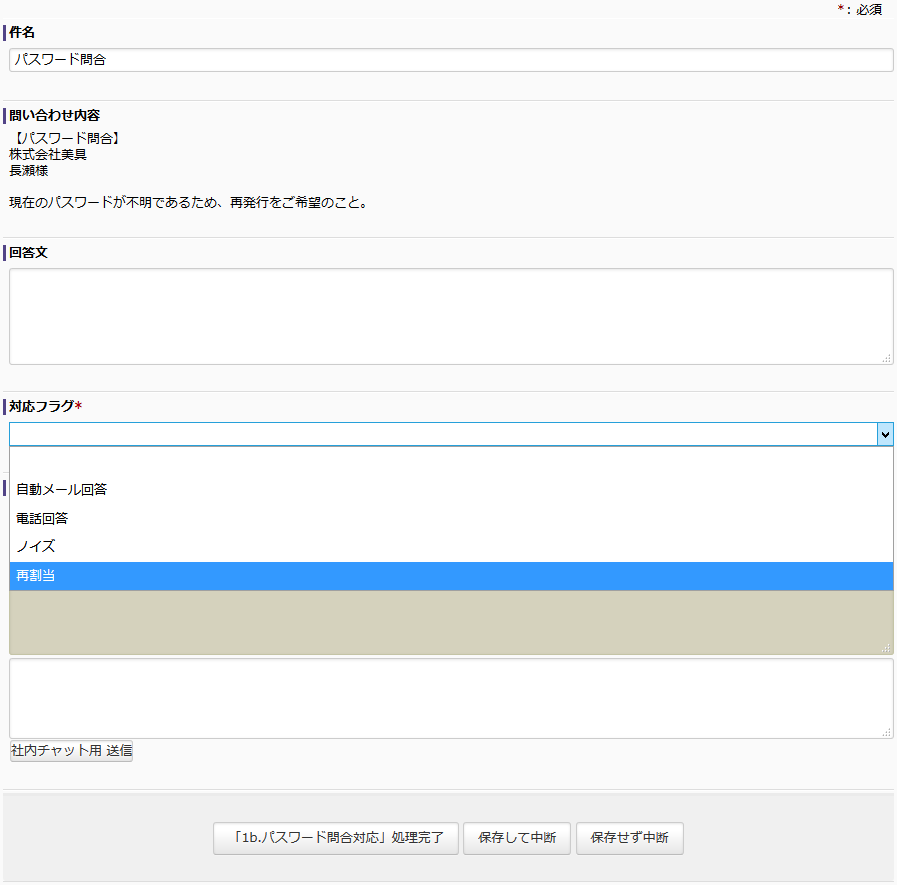Image resolution: width=897 pixels, height=885 pixels.
Task: Click the 対応フラグ dropdown arrow
Action: 884,434
